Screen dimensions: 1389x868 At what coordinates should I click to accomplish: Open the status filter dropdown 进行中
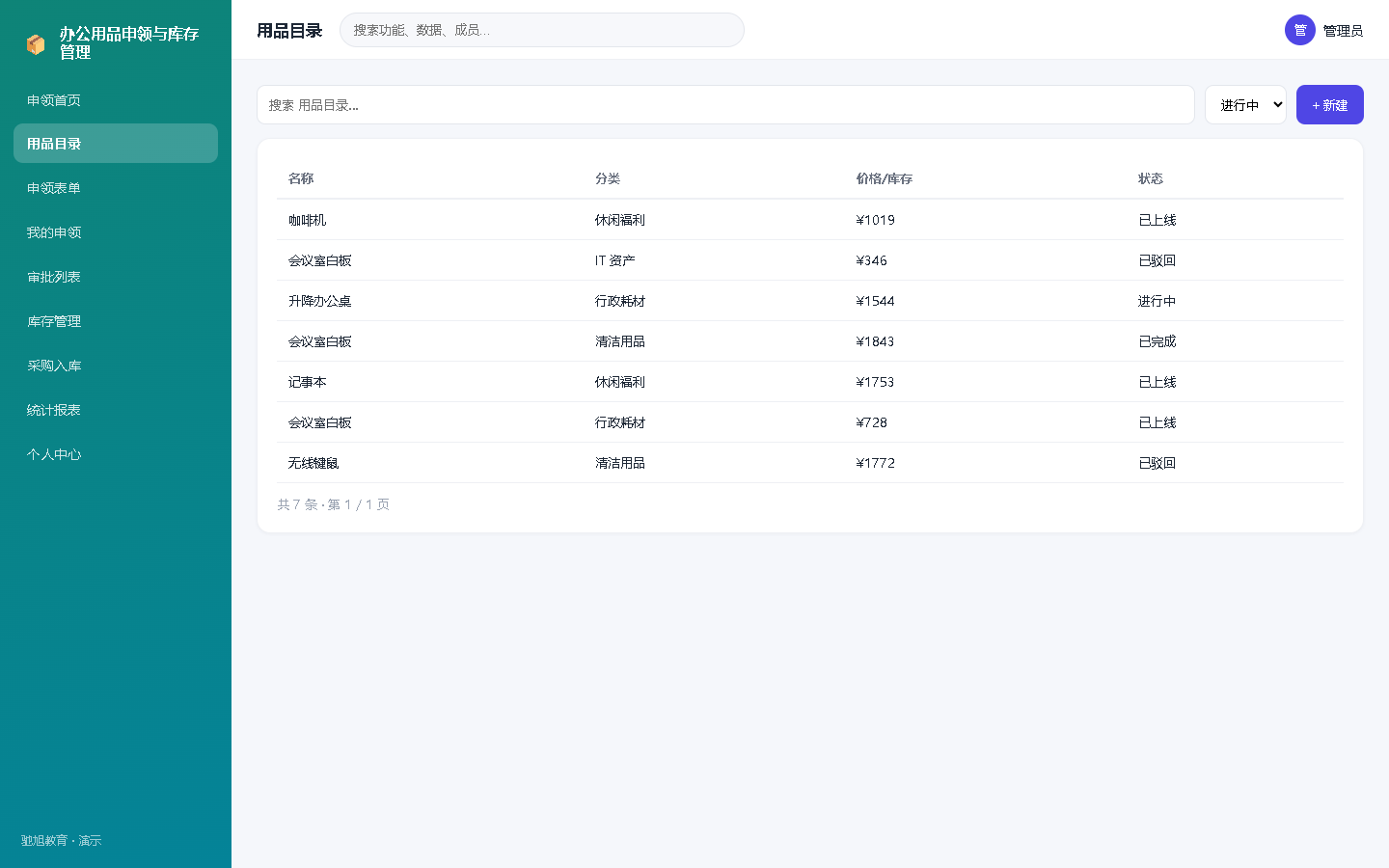point(1245,105)
